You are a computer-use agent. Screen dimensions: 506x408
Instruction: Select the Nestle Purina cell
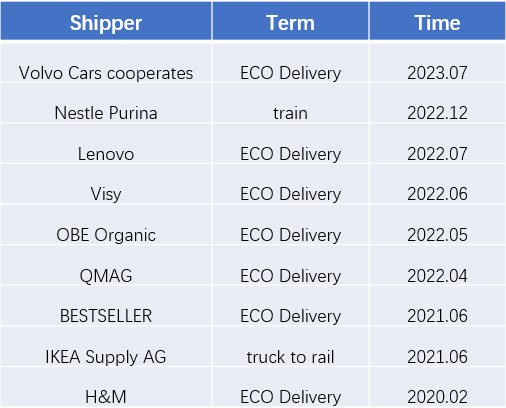(106, 103)
